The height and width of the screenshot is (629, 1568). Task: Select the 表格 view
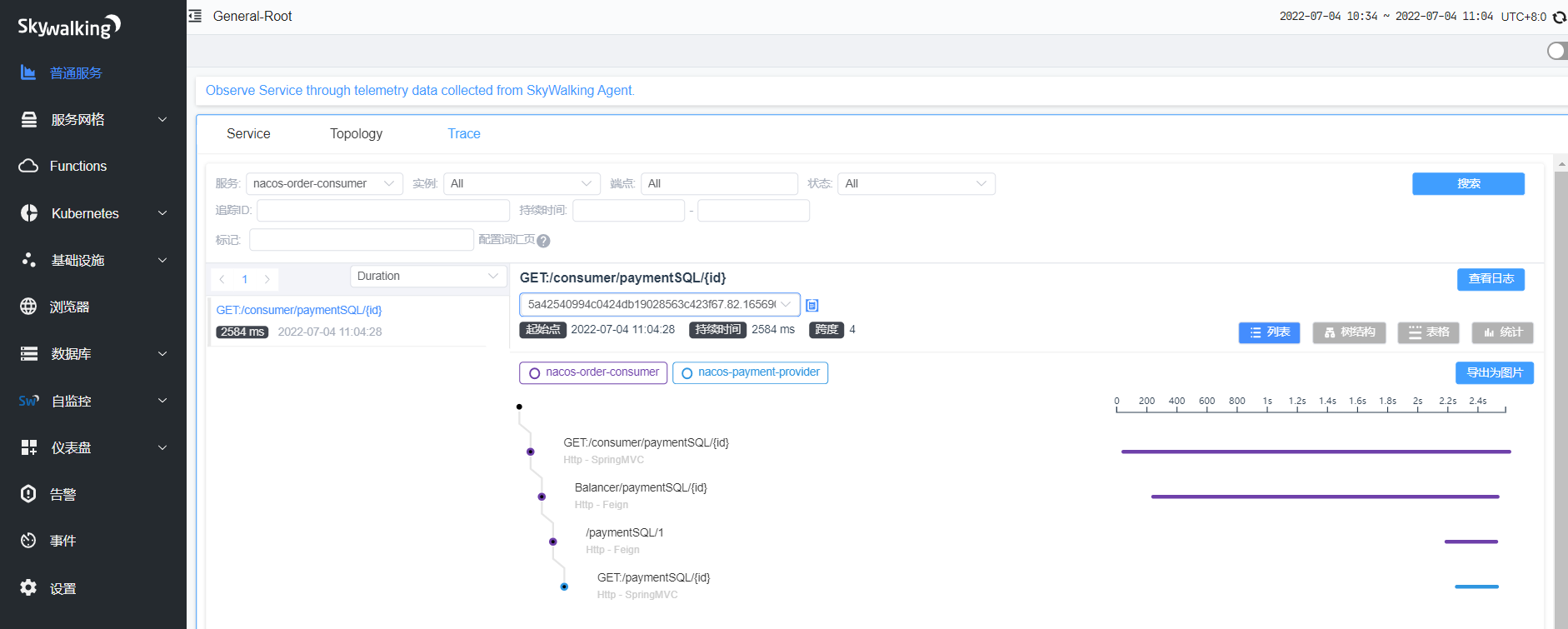pyautogui.click(x=1428, y=332)
